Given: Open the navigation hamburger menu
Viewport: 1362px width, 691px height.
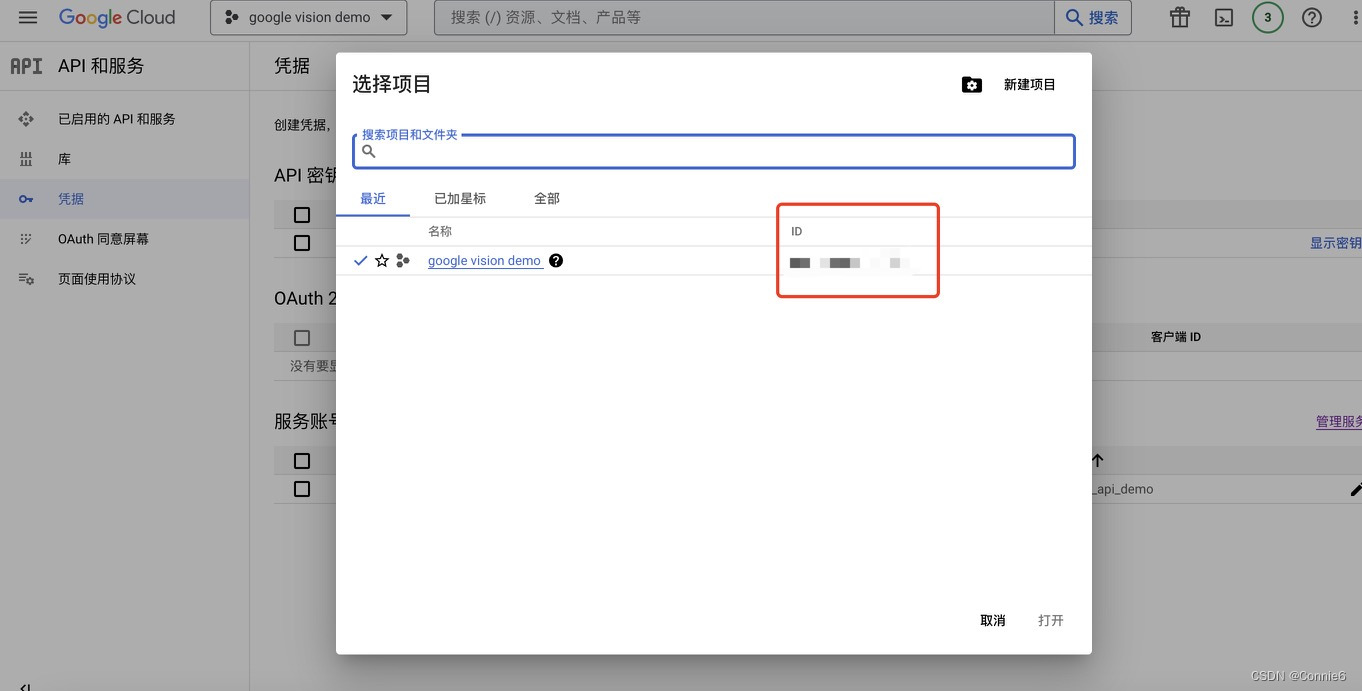Looking at the screenshot, I should [27, 16].
